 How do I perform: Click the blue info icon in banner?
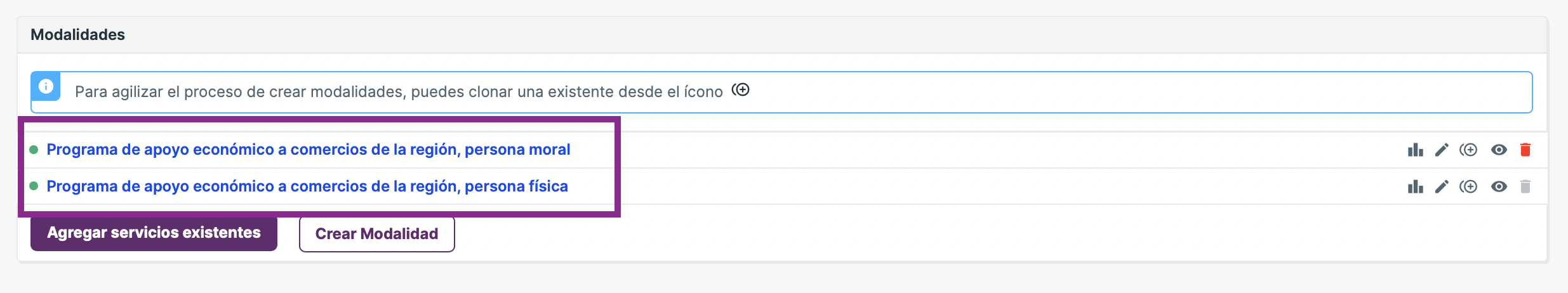(x=46, y=86)
